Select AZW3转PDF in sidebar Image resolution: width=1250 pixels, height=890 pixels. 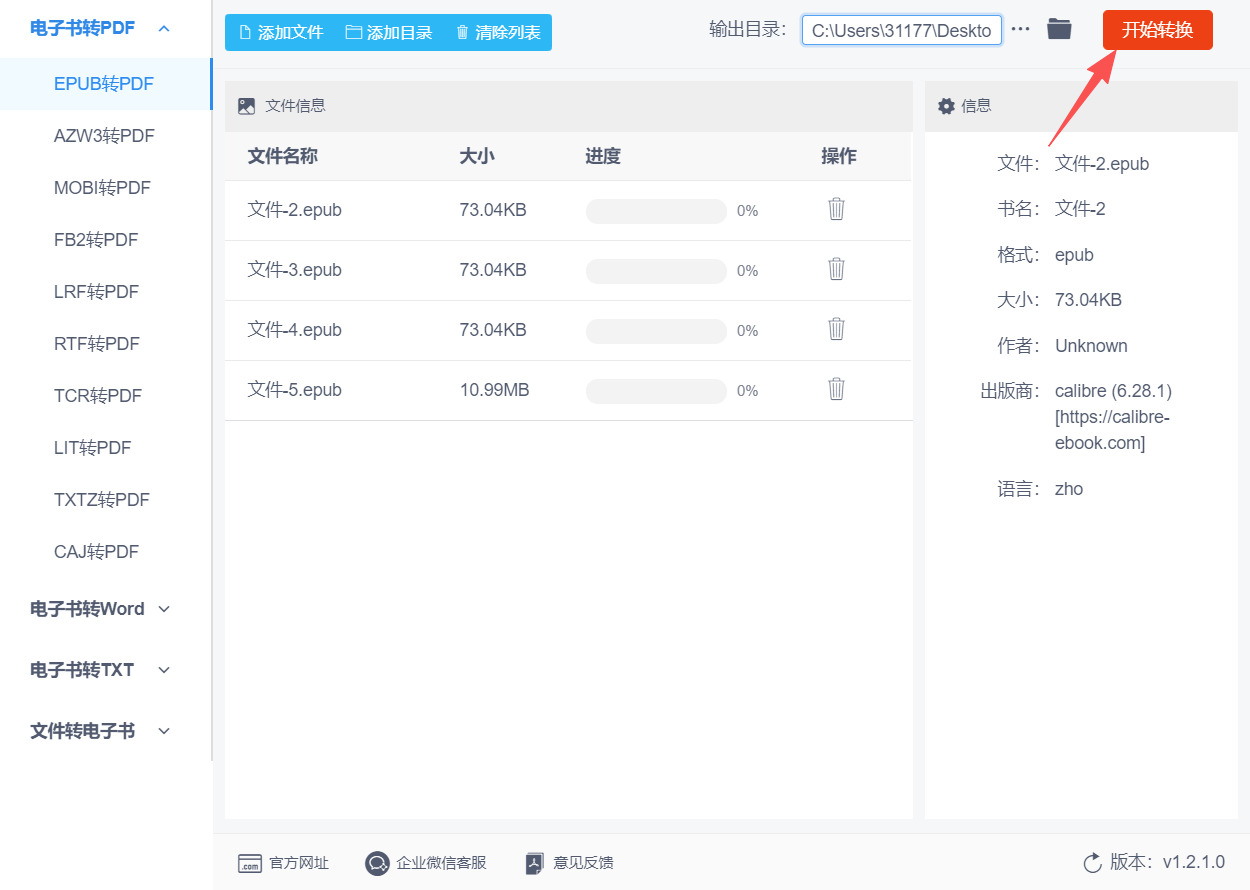[x=104, y=136]
